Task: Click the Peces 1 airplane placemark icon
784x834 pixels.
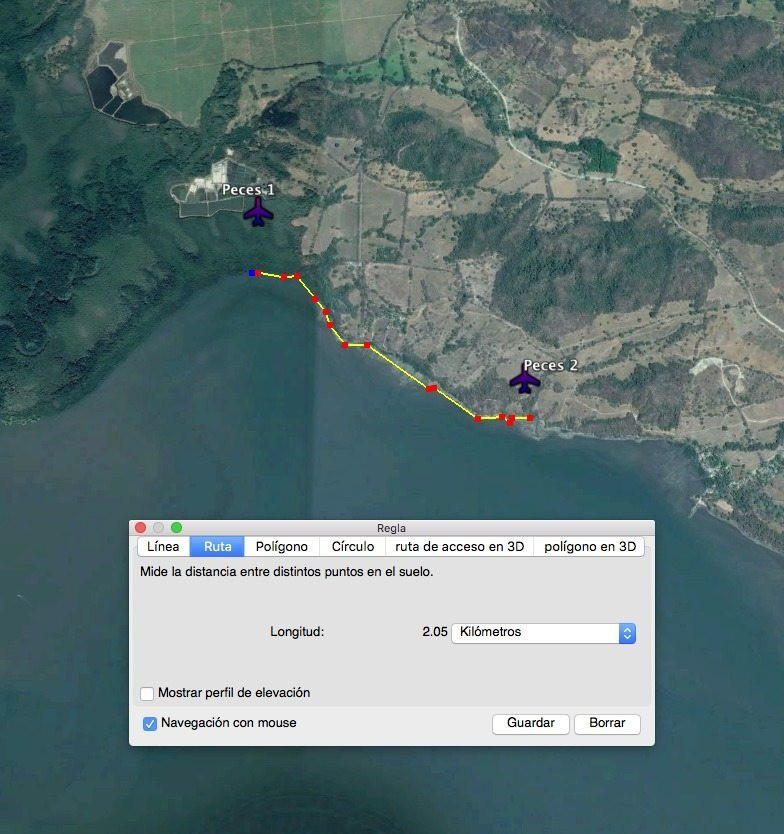Action: coord(258,211)
